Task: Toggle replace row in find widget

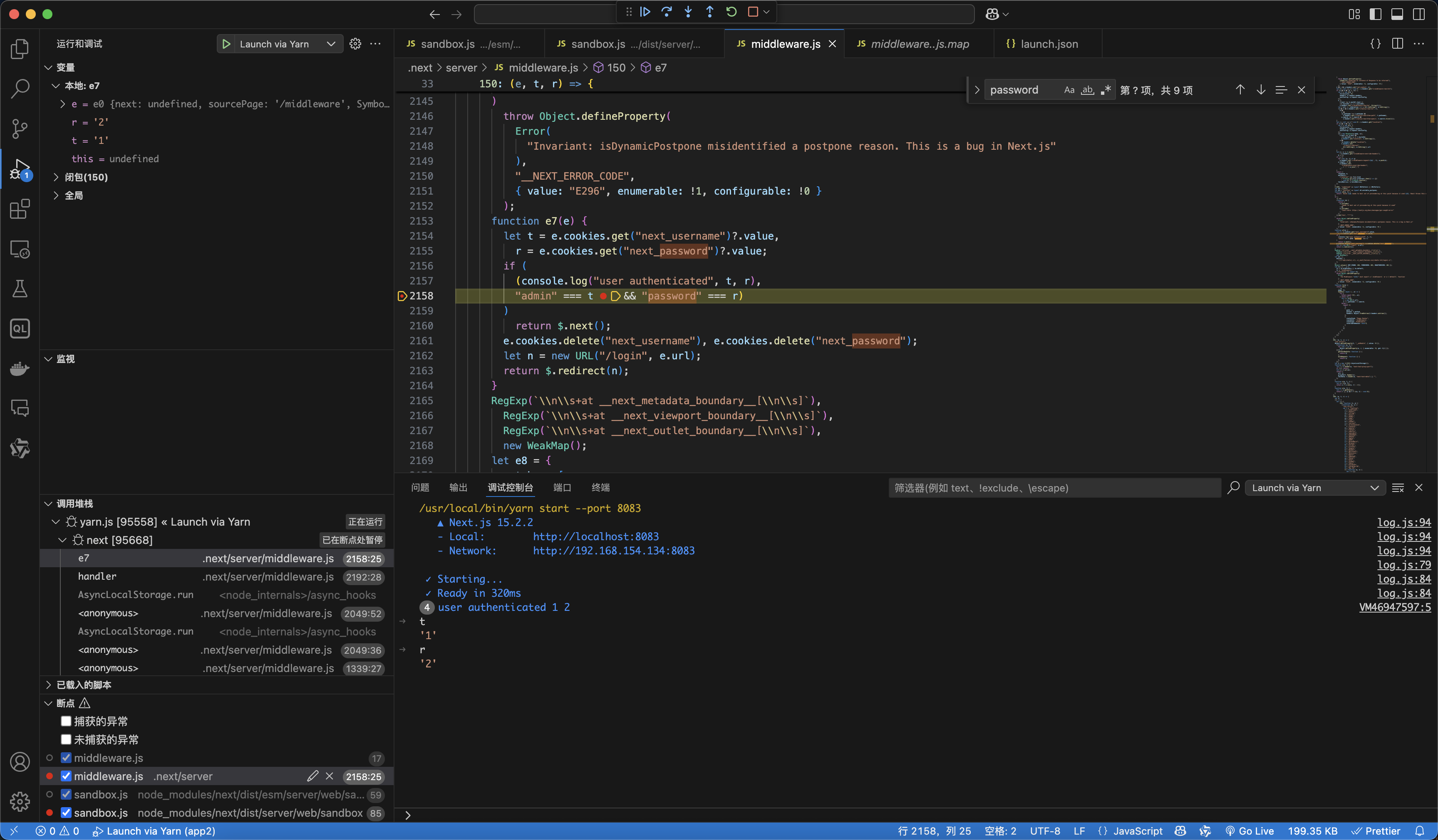Action: click(x=977, y=89)
